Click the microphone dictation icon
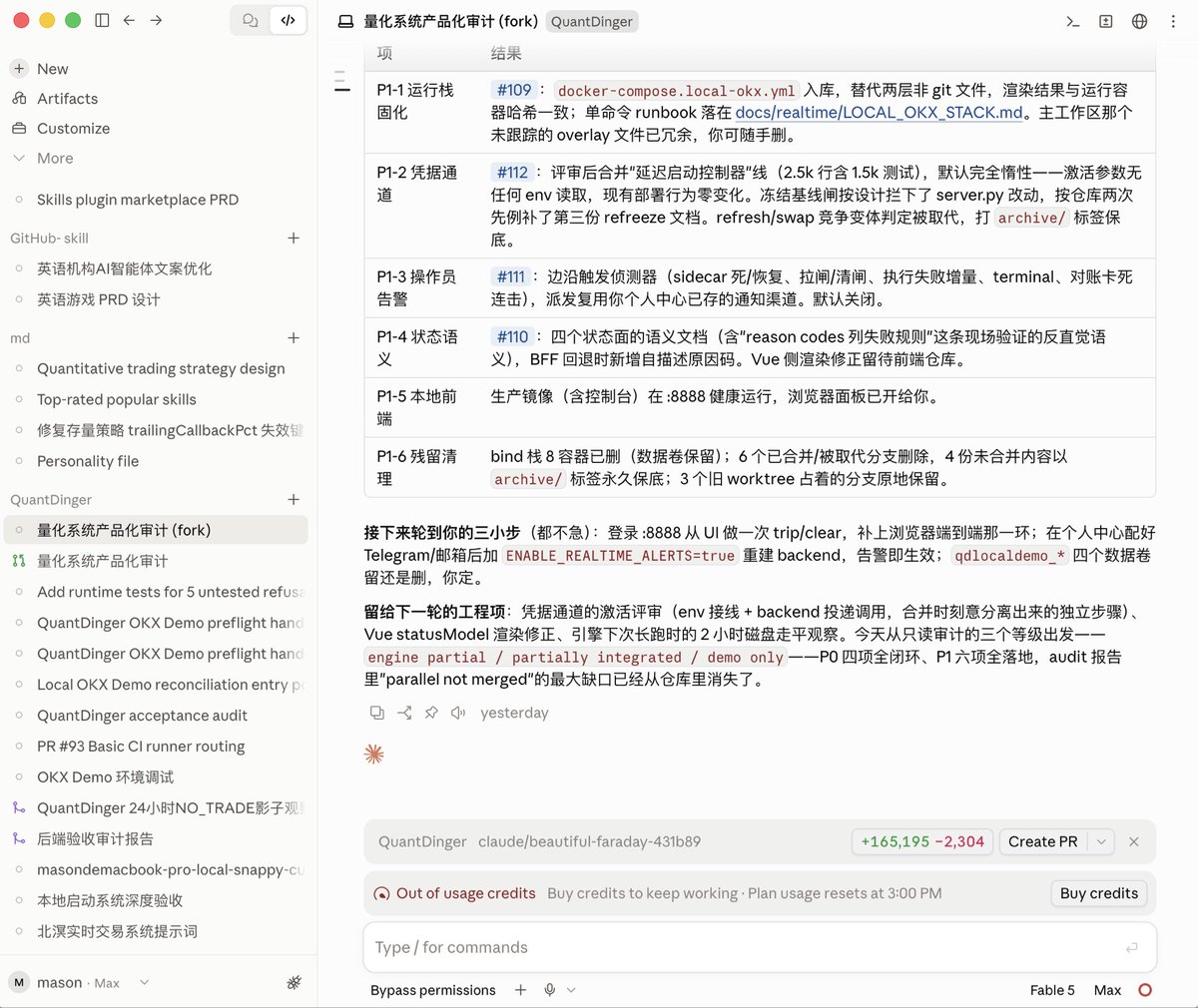This screenshot has height=1008, width=1198. [x=550, y=990]
